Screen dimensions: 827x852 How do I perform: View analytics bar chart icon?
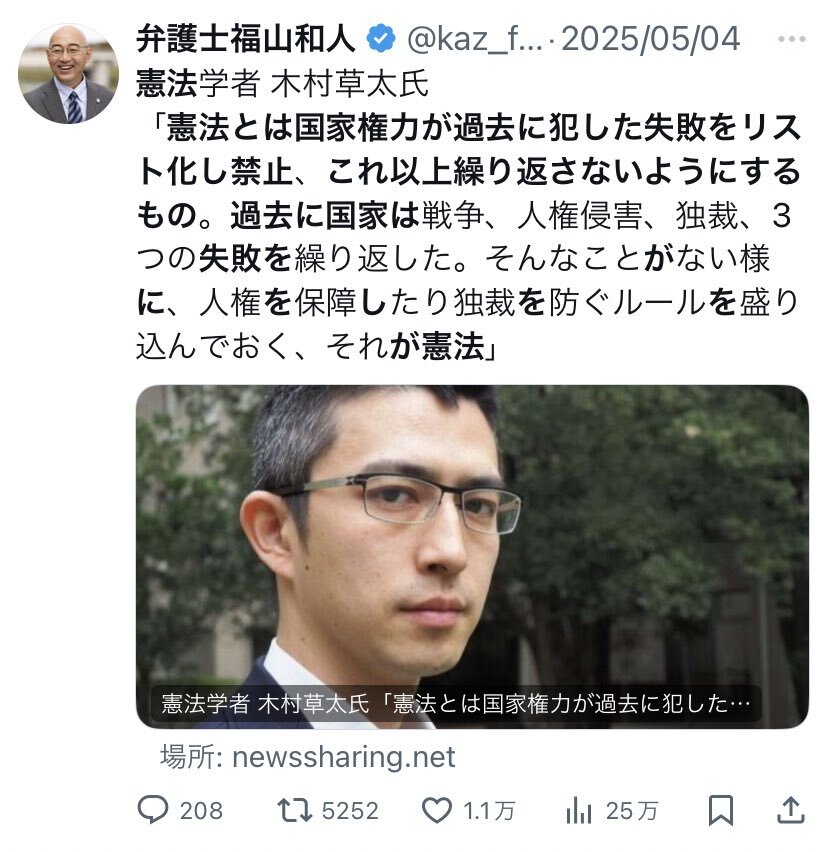pyautogui.click(x=579, y=810)
